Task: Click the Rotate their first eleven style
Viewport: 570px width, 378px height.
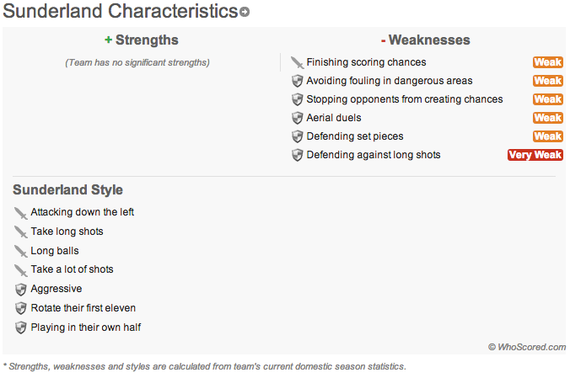Action: pos(83,308)
